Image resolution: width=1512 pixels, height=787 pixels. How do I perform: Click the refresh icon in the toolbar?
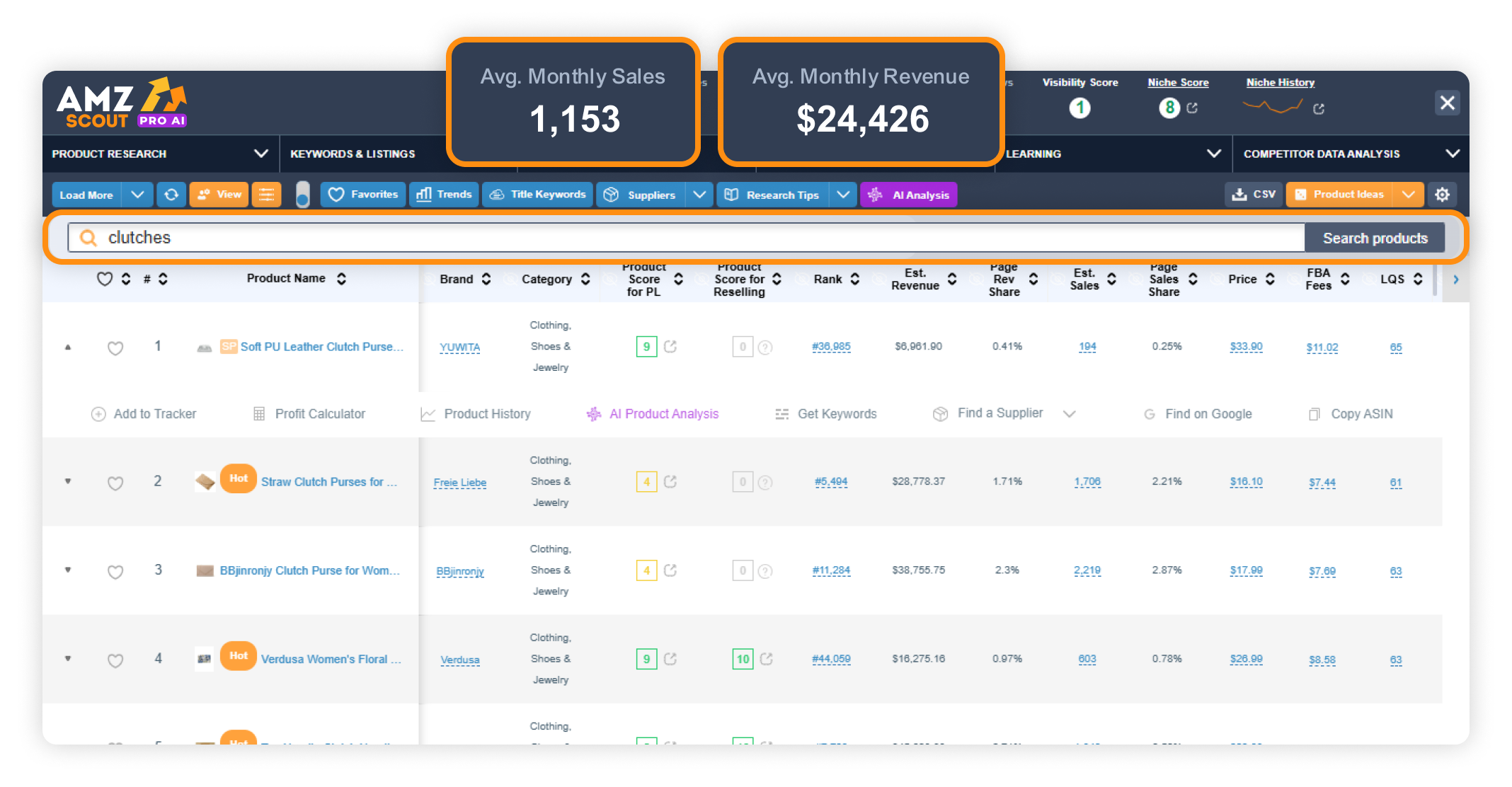point(171,195)
